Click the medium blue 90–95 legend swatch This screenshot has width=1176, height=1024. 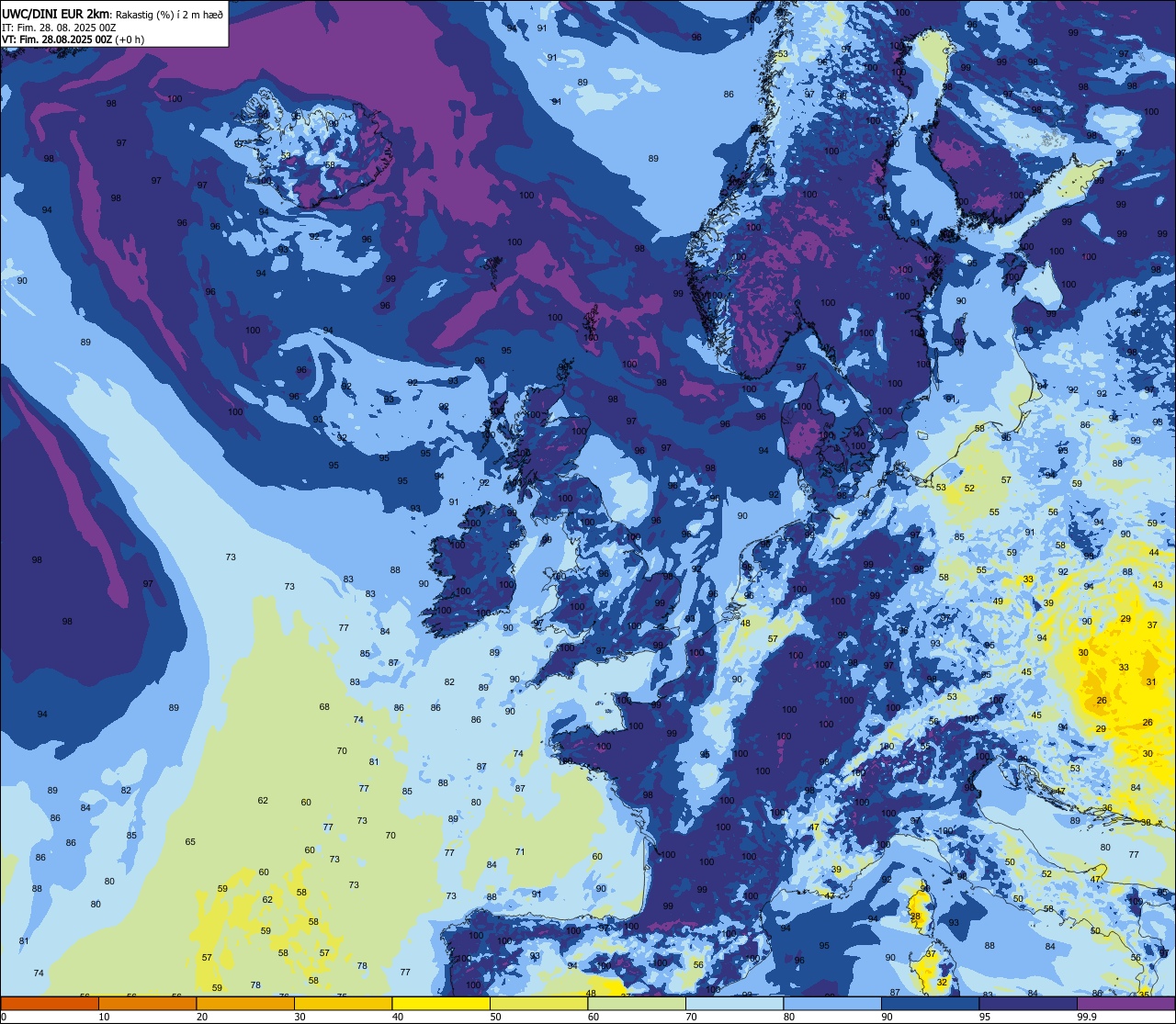[930, 1003]
